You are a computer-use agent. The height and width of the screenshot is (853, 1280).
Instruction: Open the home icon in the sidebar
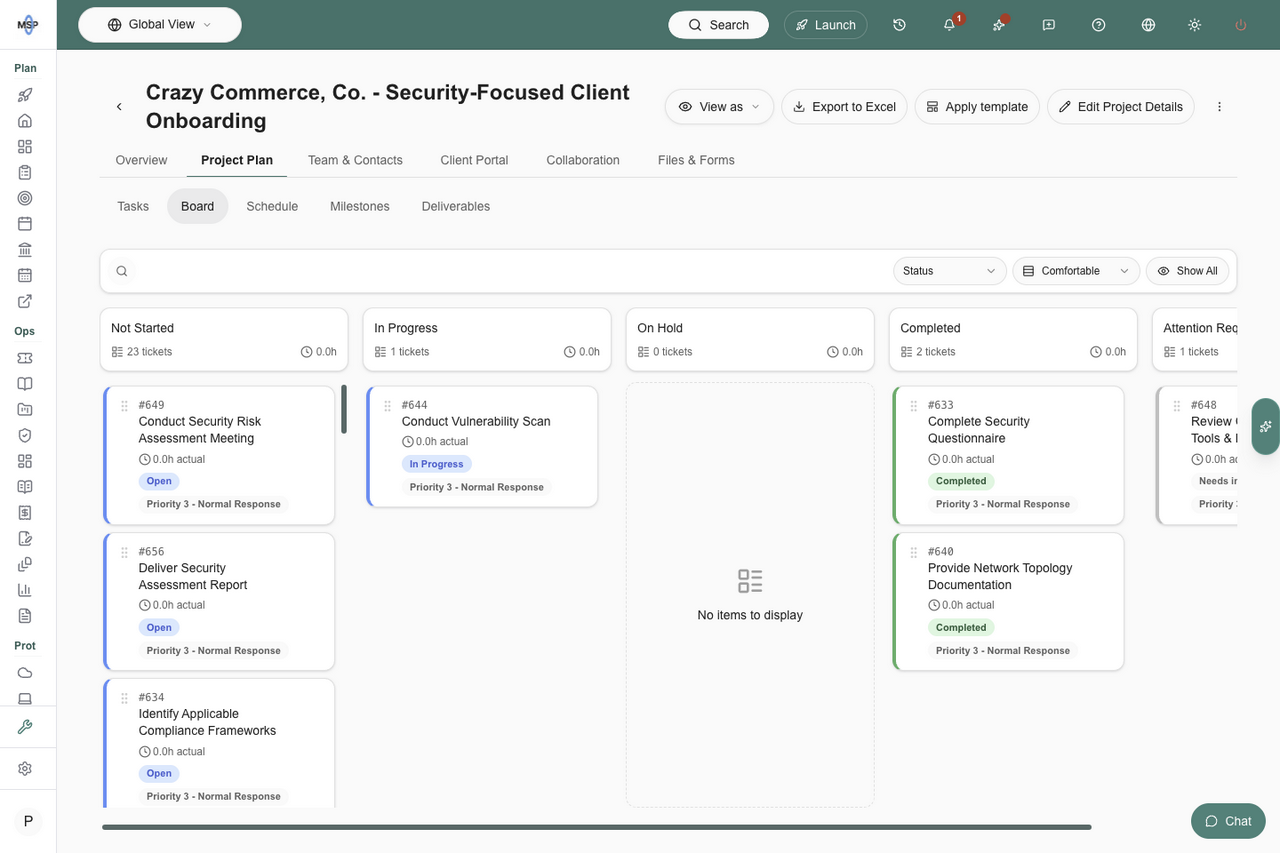coord(25,120)
